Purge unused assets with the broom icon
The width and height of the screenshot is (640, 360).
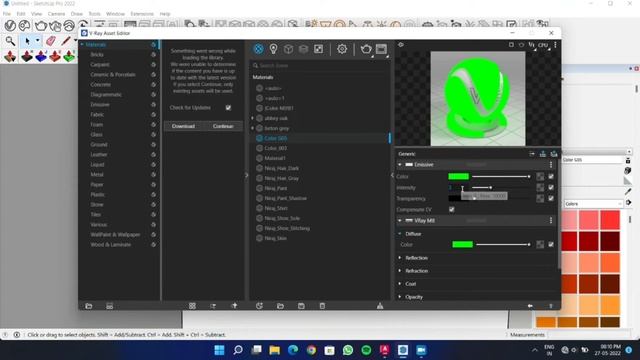point(380,306)
